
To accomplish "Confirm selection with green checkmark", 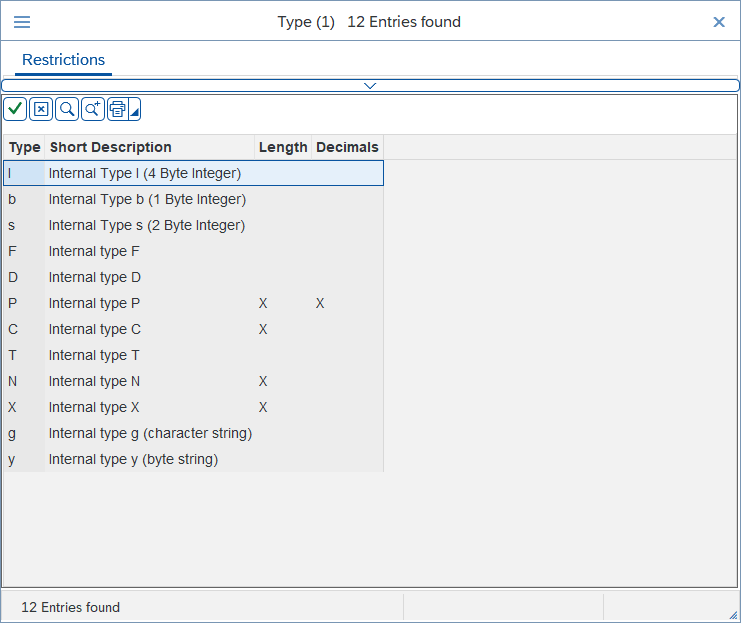I will click(15, 109).
